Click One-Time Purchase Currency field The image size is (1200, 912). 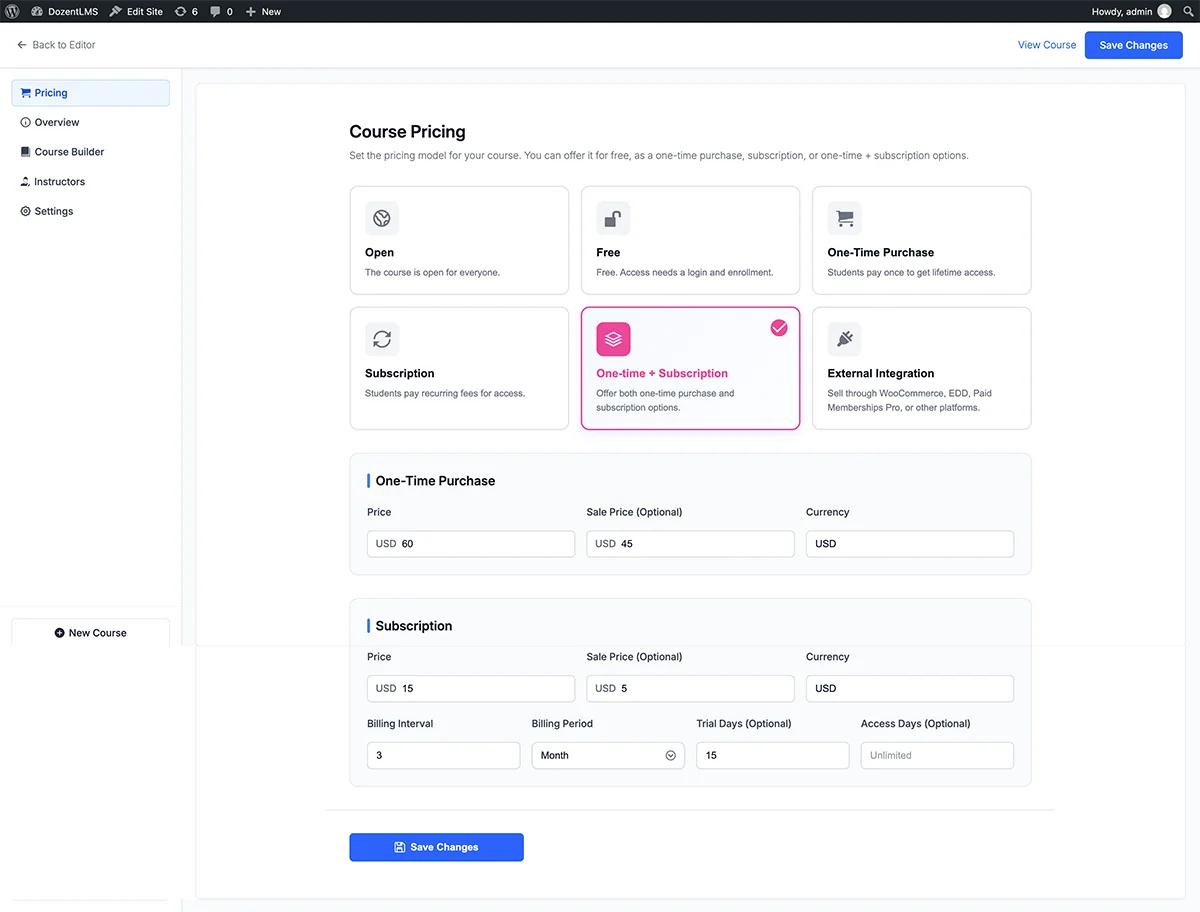(910, 544)
